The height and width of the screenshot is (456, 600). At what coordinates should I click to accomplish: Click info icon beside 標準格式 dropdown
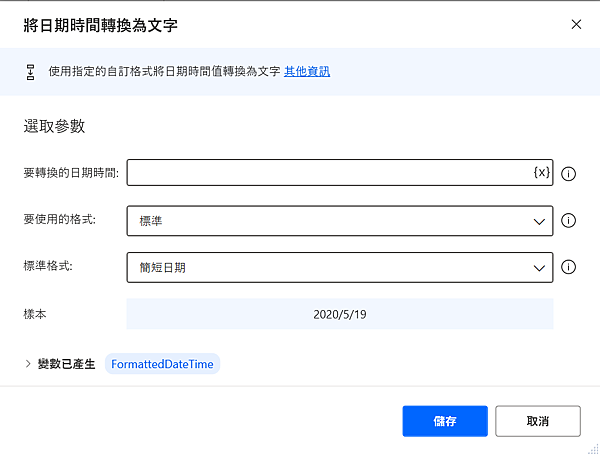[570, 267]
